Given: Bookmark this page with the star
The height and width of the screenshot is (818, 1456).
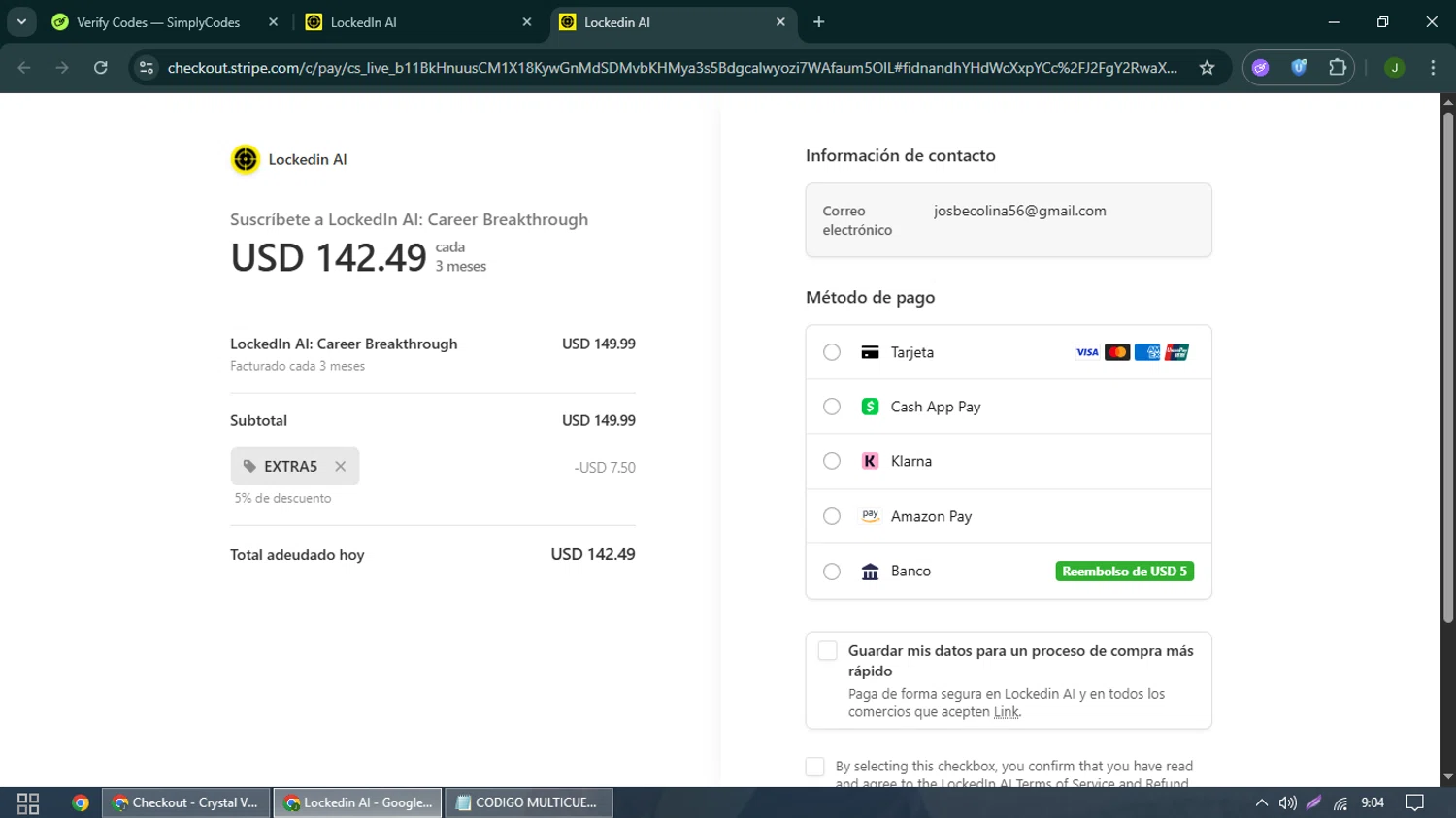Looking at the screenshot, I should pyautogui.click(x=1207, y=67).
